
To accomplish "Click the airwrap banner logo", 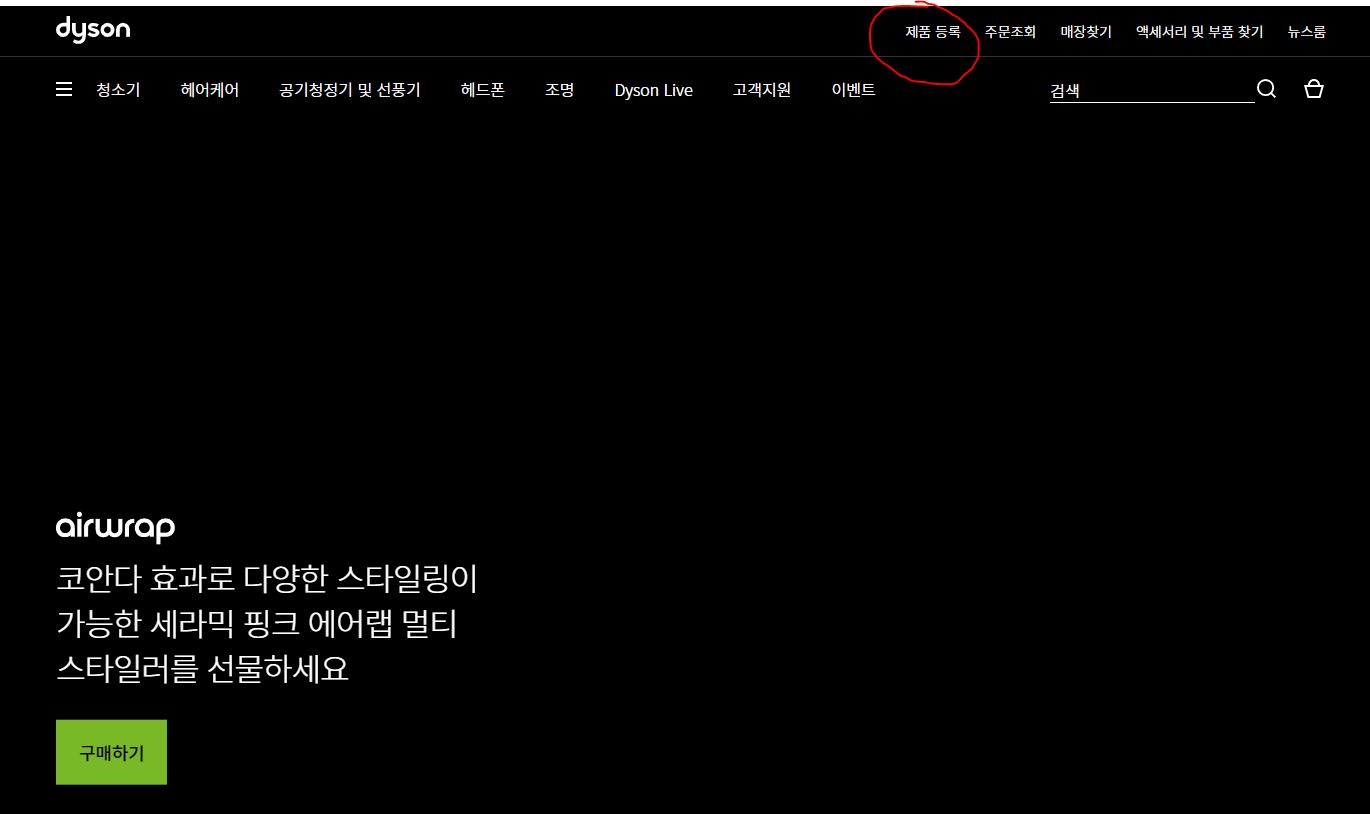I will pos(116,528).
